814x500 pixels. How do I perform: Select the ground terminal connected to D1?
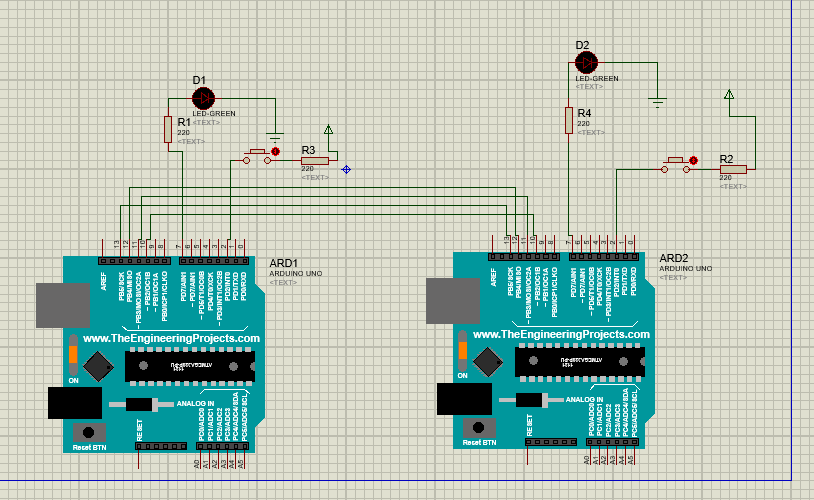coord(275,137)
